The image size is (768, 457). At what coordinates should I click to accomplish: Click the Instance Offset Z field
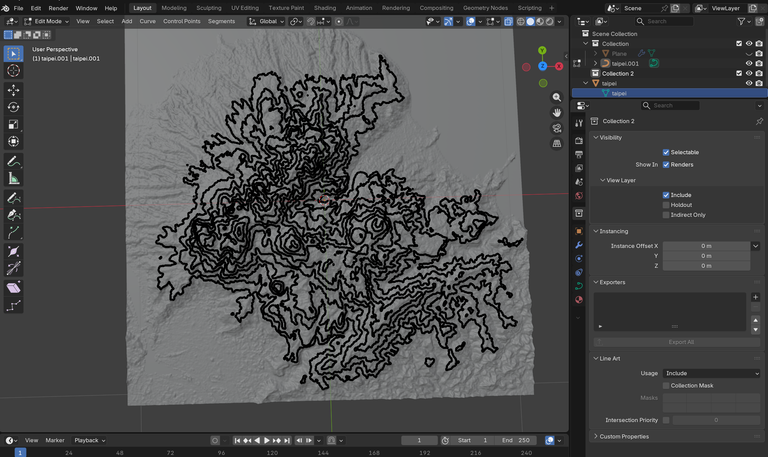[x=706, y=266]
